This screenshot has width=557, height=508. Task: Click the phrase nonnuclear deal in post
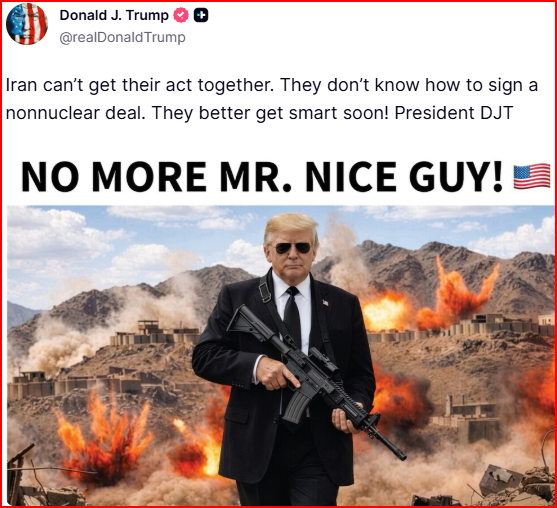(75, 113)
